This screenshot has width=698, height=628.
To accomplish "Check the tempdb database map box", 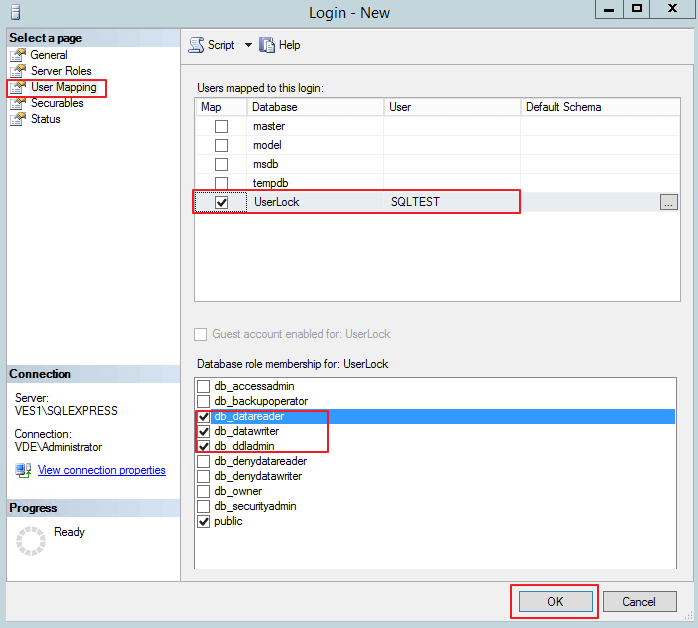I will tap(221, 183).
